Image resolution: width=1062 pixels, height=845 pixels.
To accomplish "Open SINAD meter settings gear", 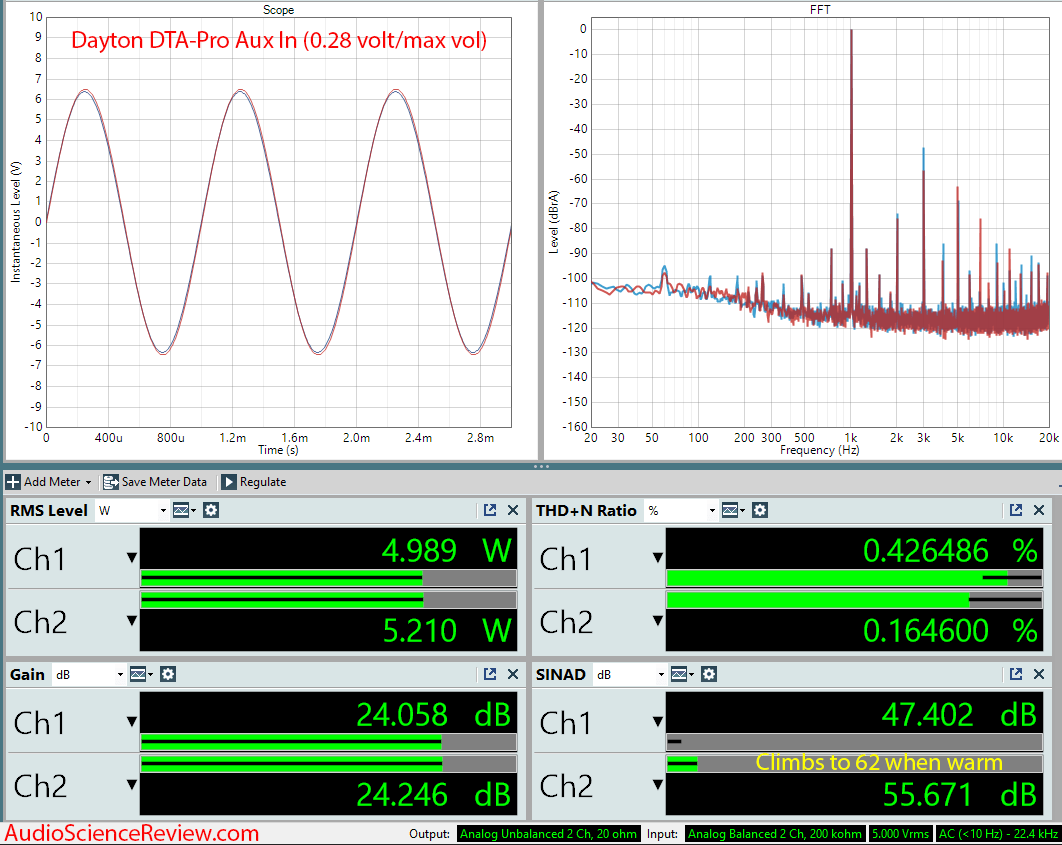I will pyautogui.click(x=708, y=674).
